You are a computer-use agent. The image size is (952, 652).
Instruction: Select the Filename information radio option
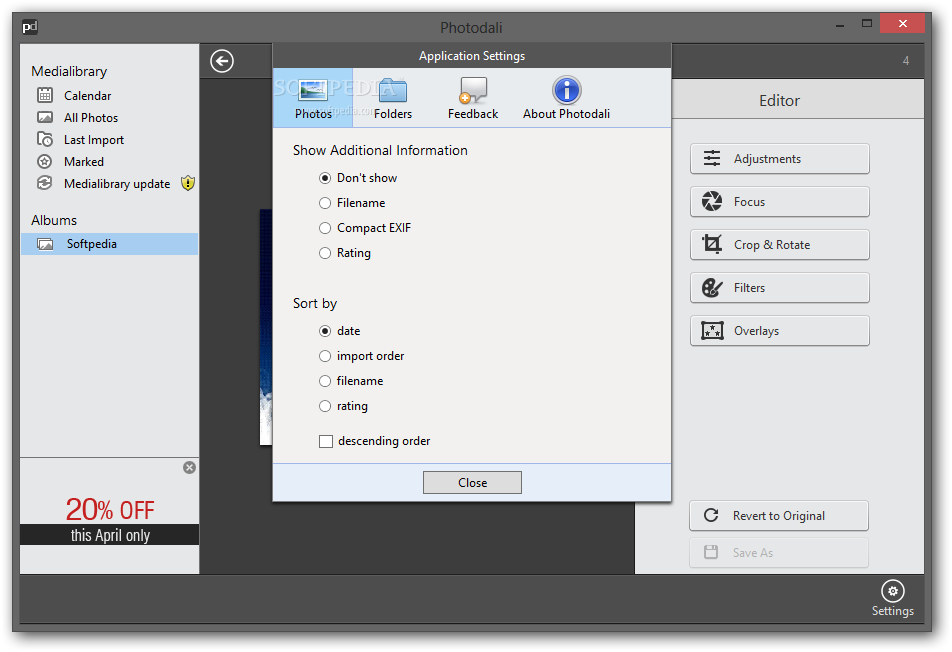[325, 203]
